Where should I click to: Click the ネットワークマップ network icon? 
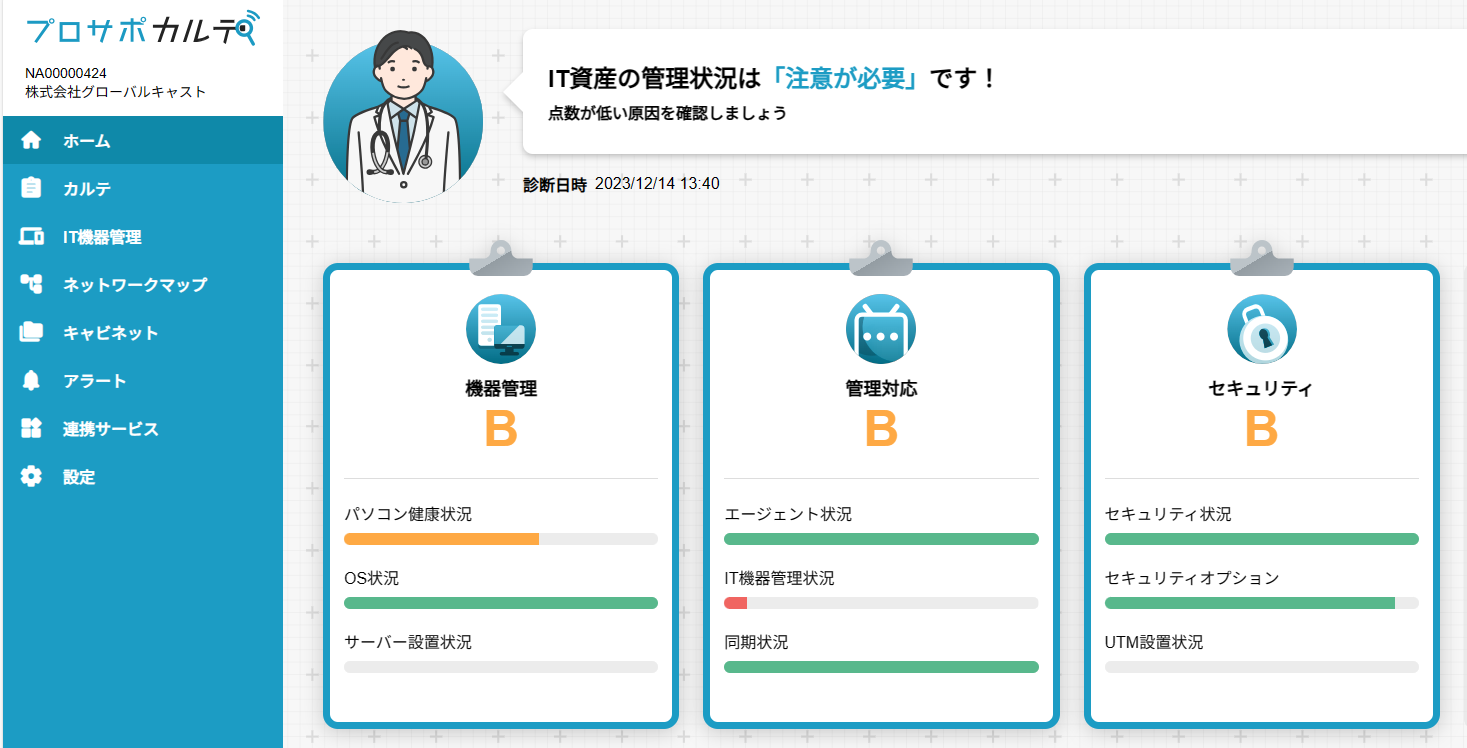click(x=31, y=284)
